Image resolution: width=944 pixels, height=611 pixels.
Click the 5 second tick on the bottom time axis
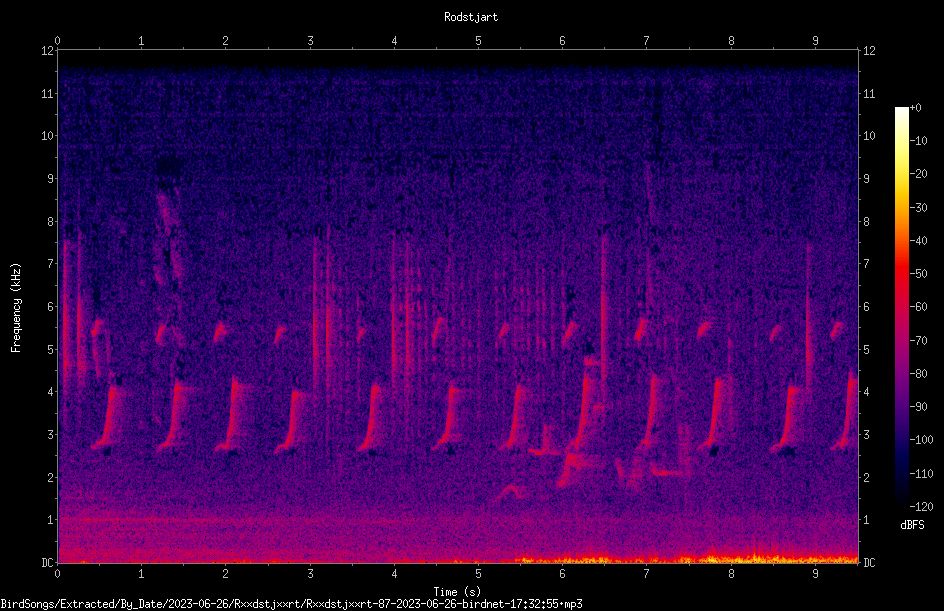(x=478, y=574)
